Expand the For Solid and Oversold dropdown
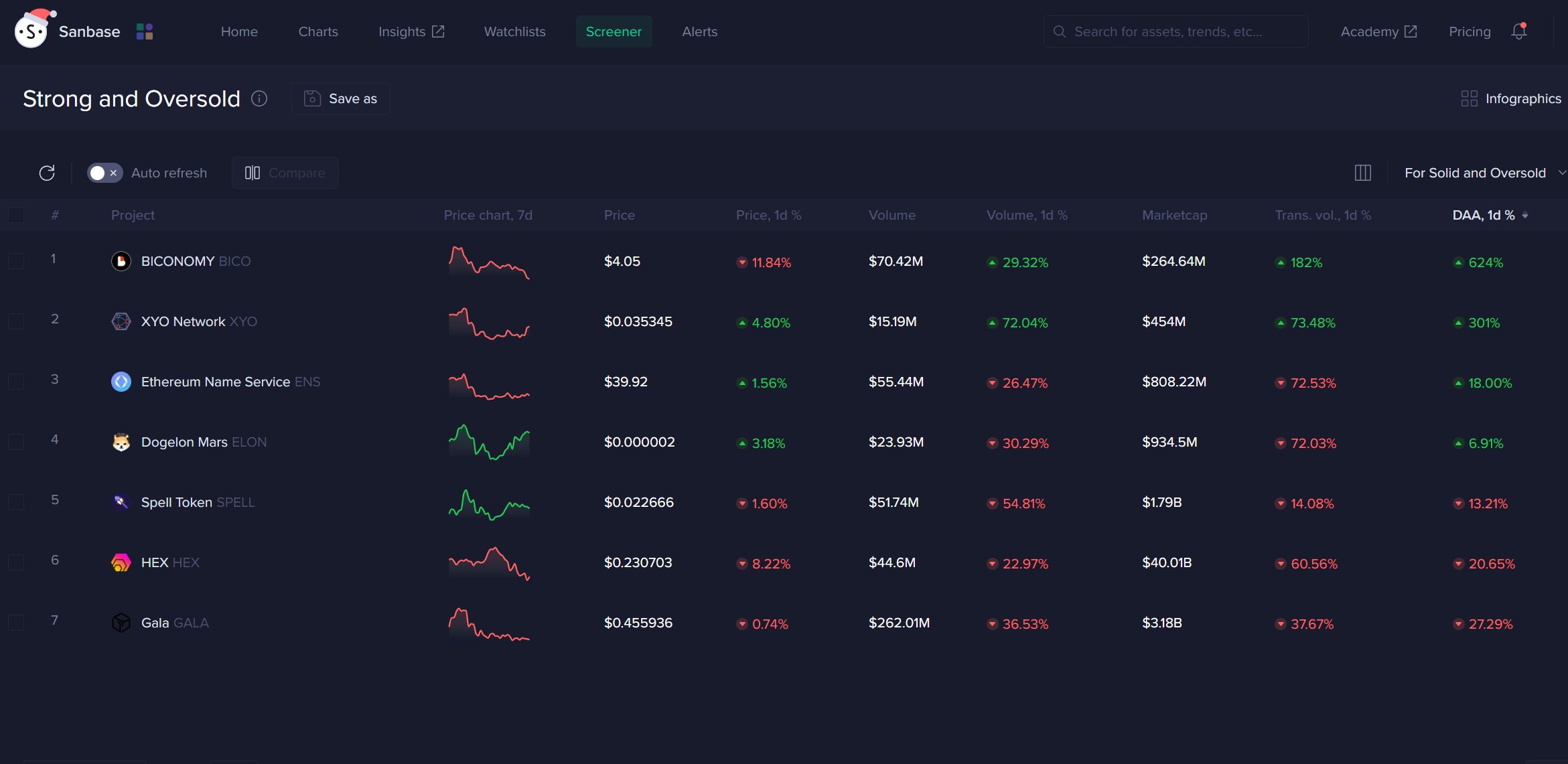The width and height of the screenshot is (1568, 764). pos(1484,173)
